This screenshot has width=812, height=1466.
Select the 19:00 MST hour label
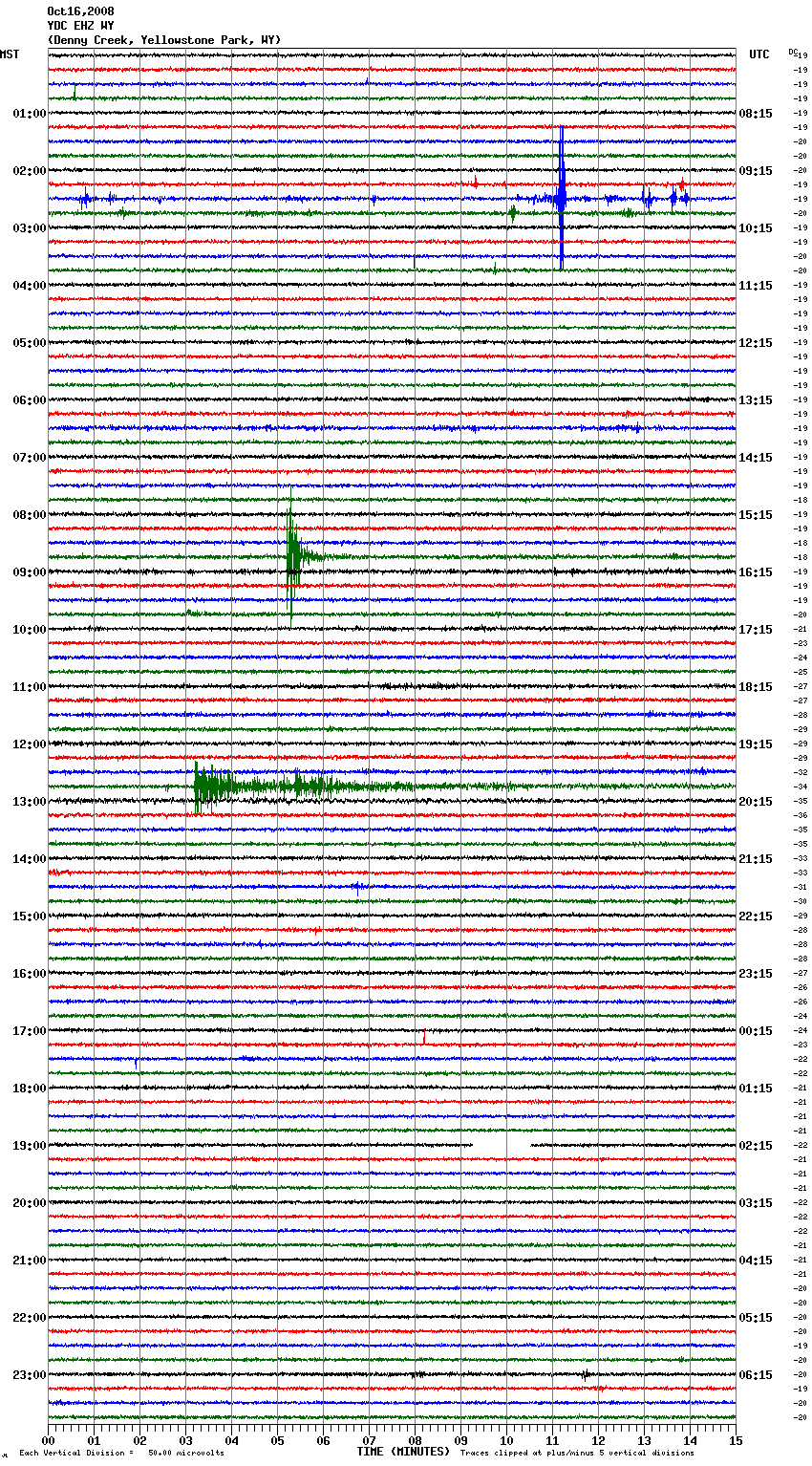click(x=30, y=1146)
